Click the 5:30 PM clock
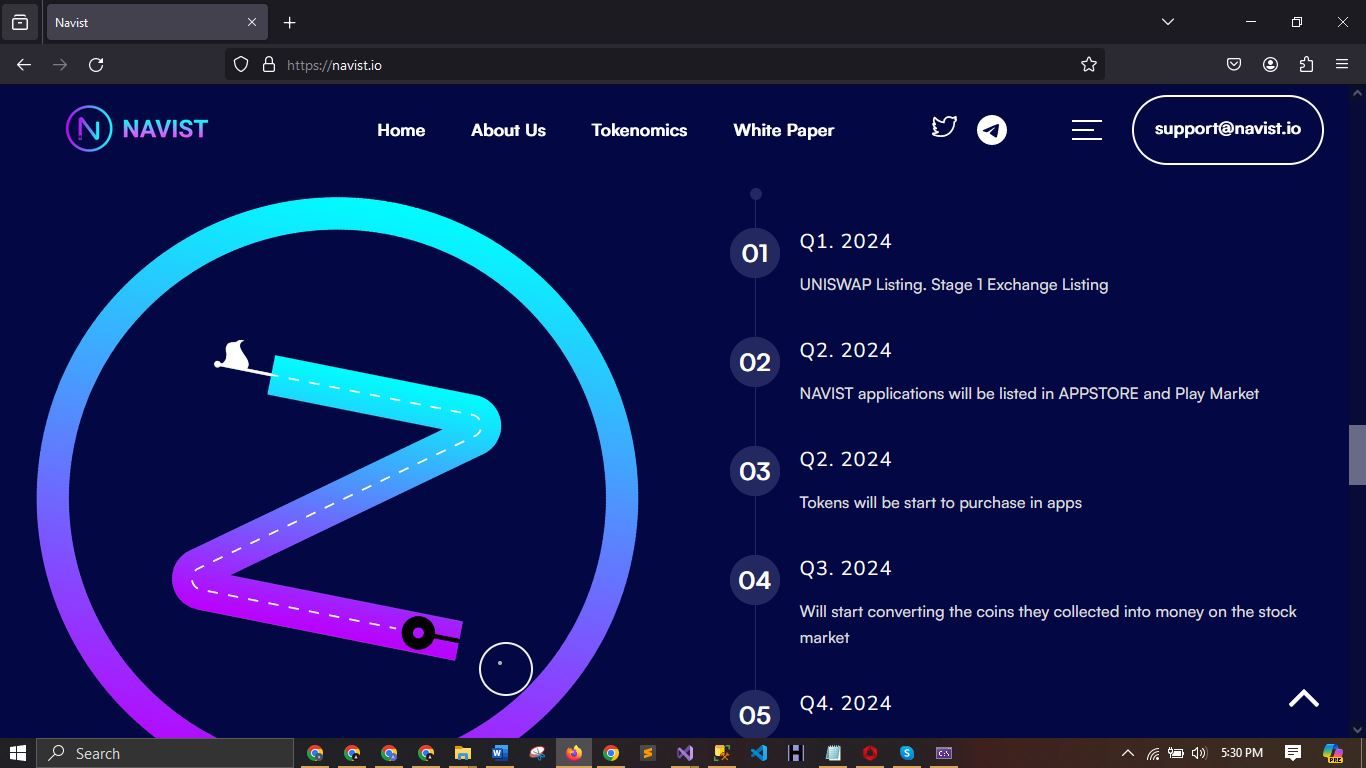1366x768 pixels. [1242, 753]
